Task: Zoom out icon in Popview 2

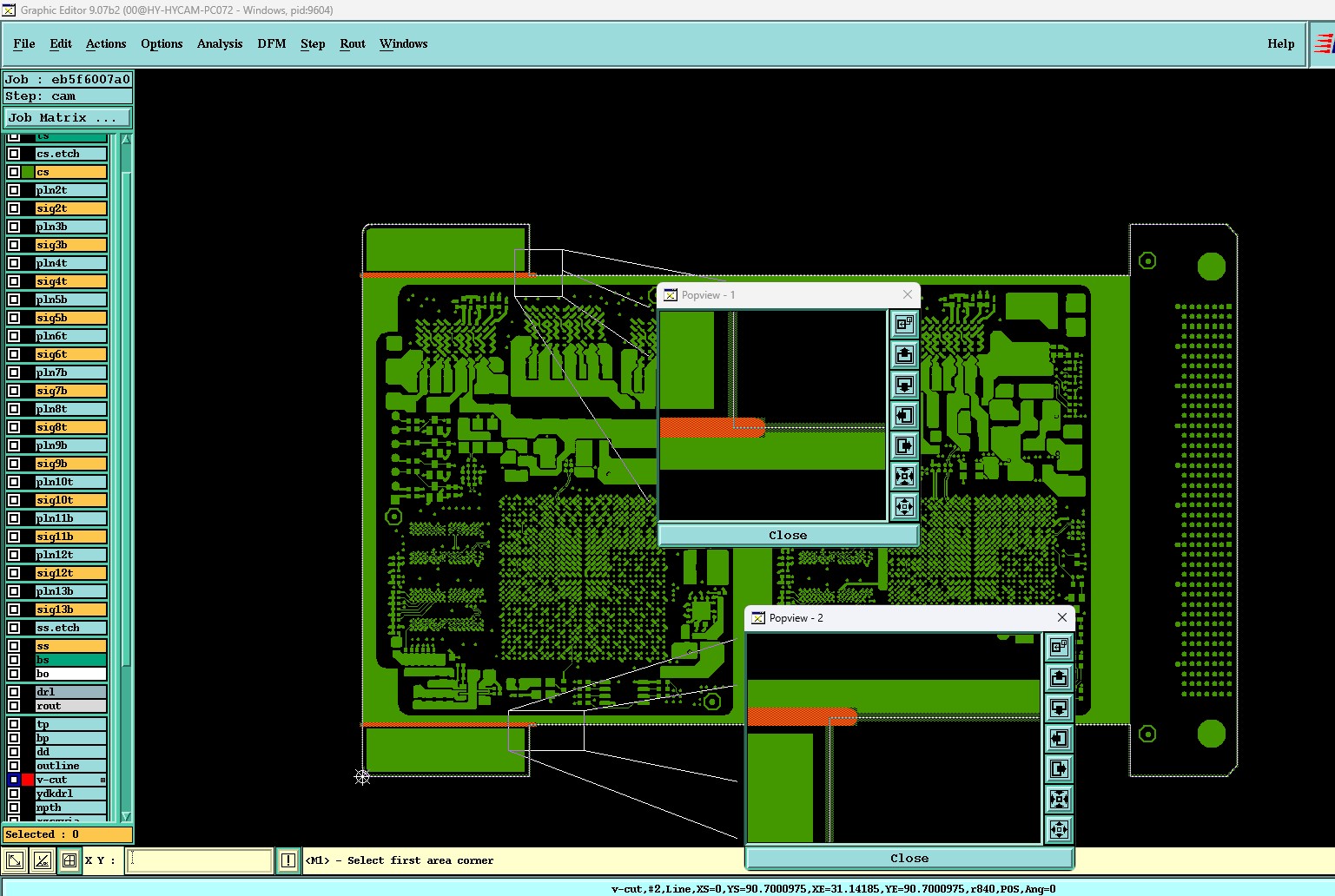Action: [x=1059, y=829]
